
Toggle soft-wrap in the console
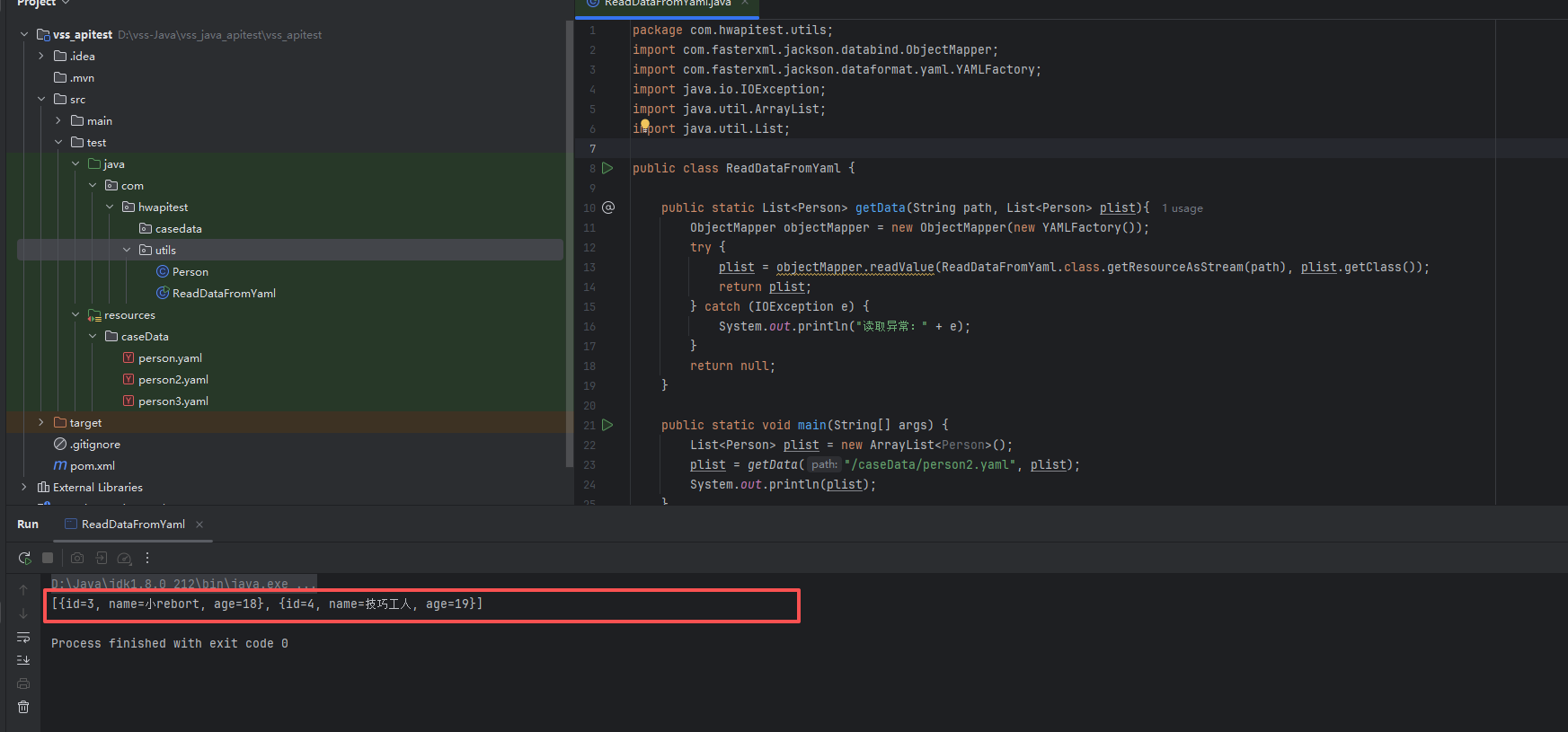(x=23, y=637)
